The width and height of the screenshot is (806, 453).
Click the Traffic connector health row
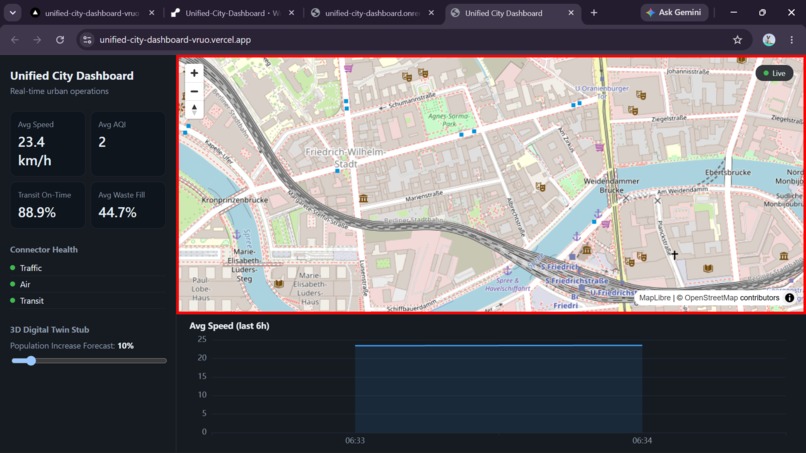pos(87,268)
